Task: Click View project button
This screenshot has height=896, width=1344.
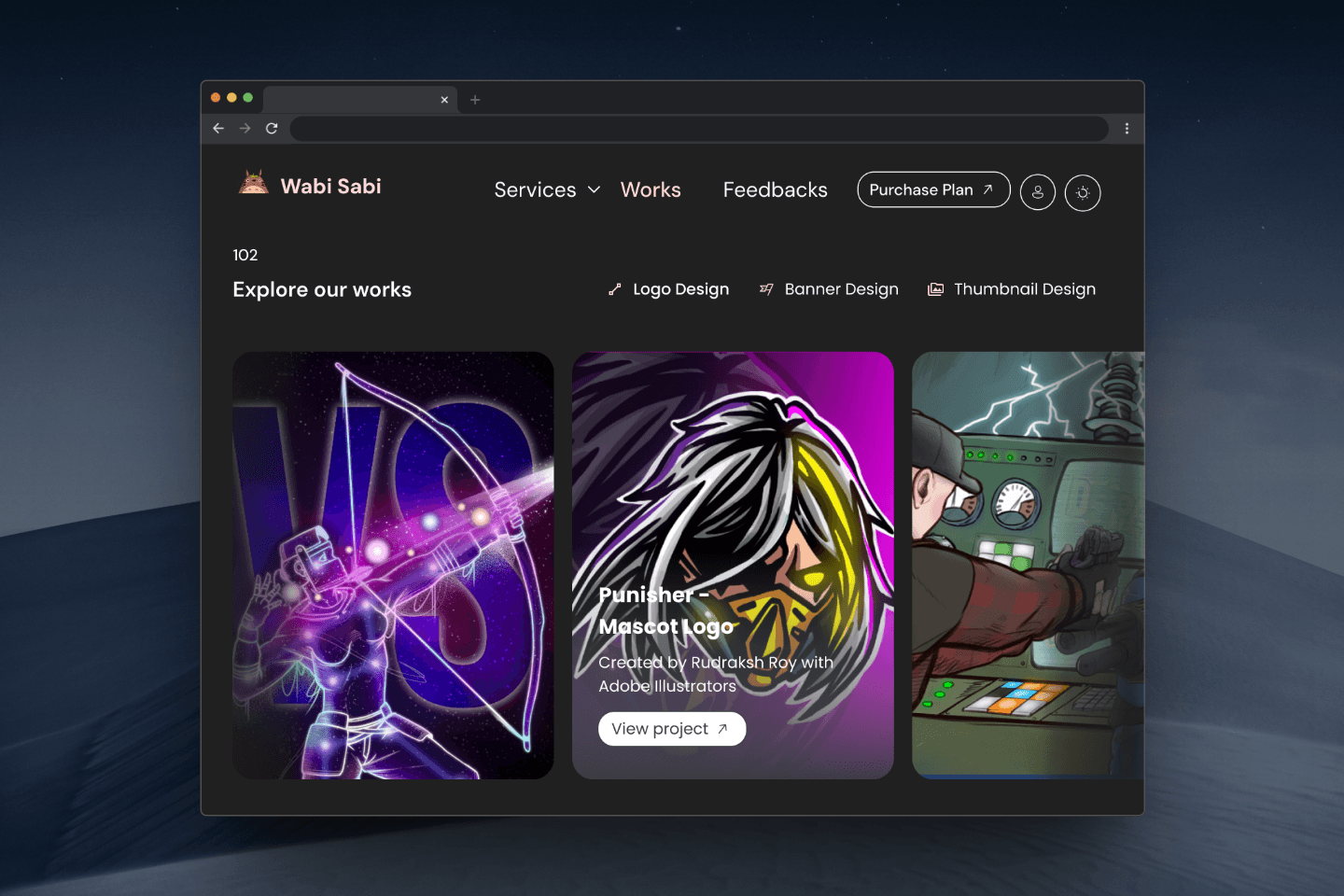Action: tap(672, 729)
